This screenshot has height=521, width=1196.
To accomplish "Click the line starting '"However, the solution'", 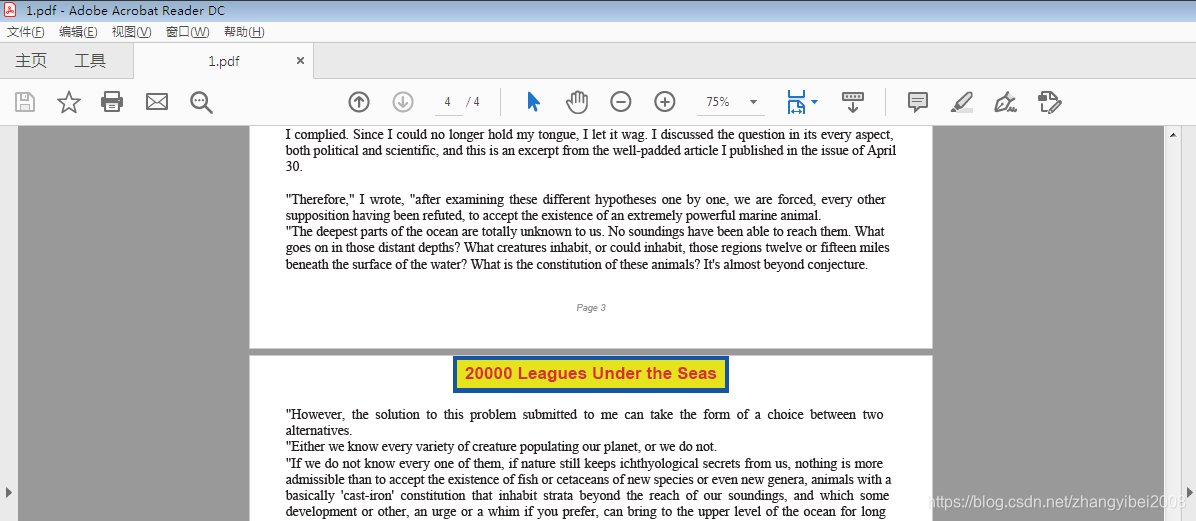I will [585, 415].
